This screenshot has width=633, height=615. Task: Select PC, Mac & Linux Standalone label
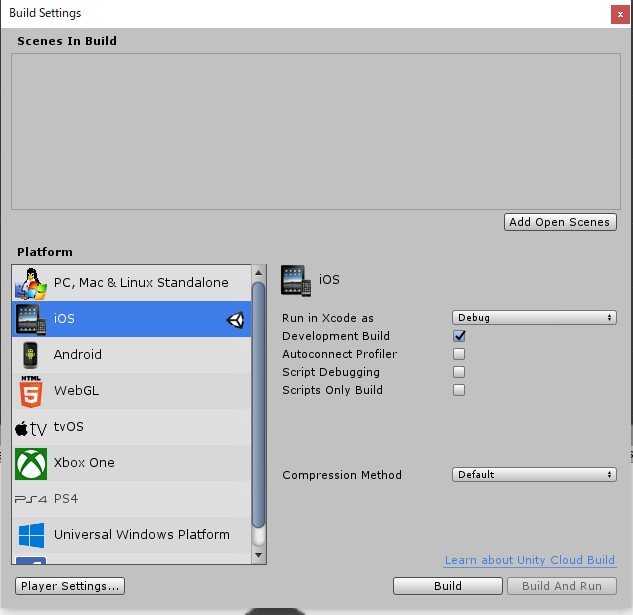click(x=141, y=283)
